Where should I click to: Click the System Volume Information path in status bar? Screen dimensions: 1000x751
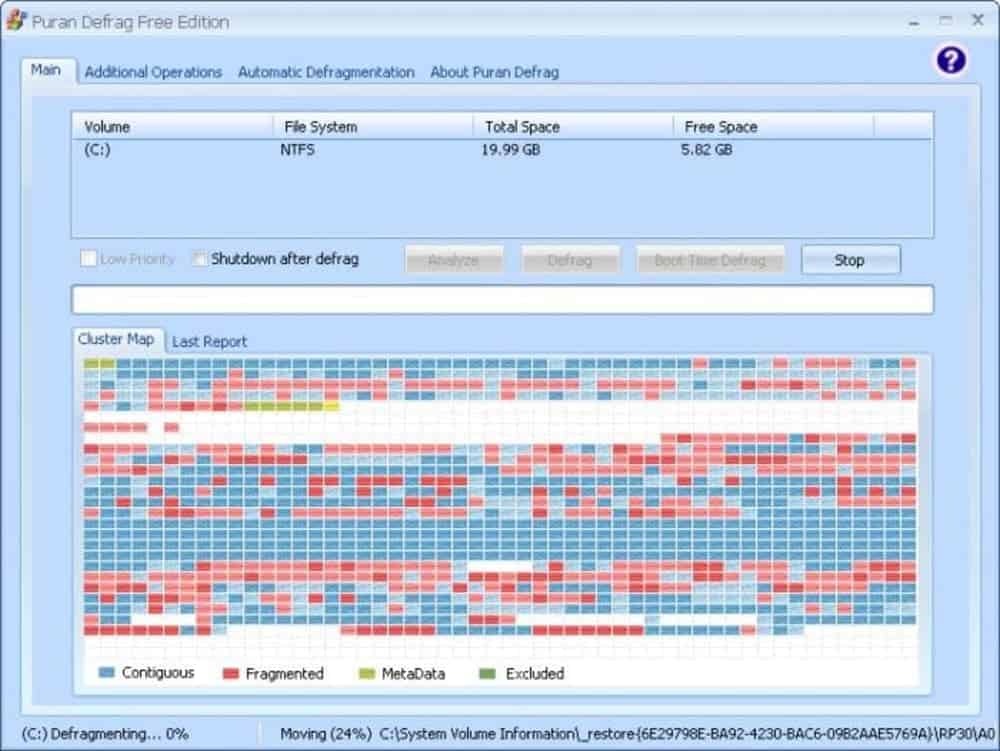(x=688, y=734)
